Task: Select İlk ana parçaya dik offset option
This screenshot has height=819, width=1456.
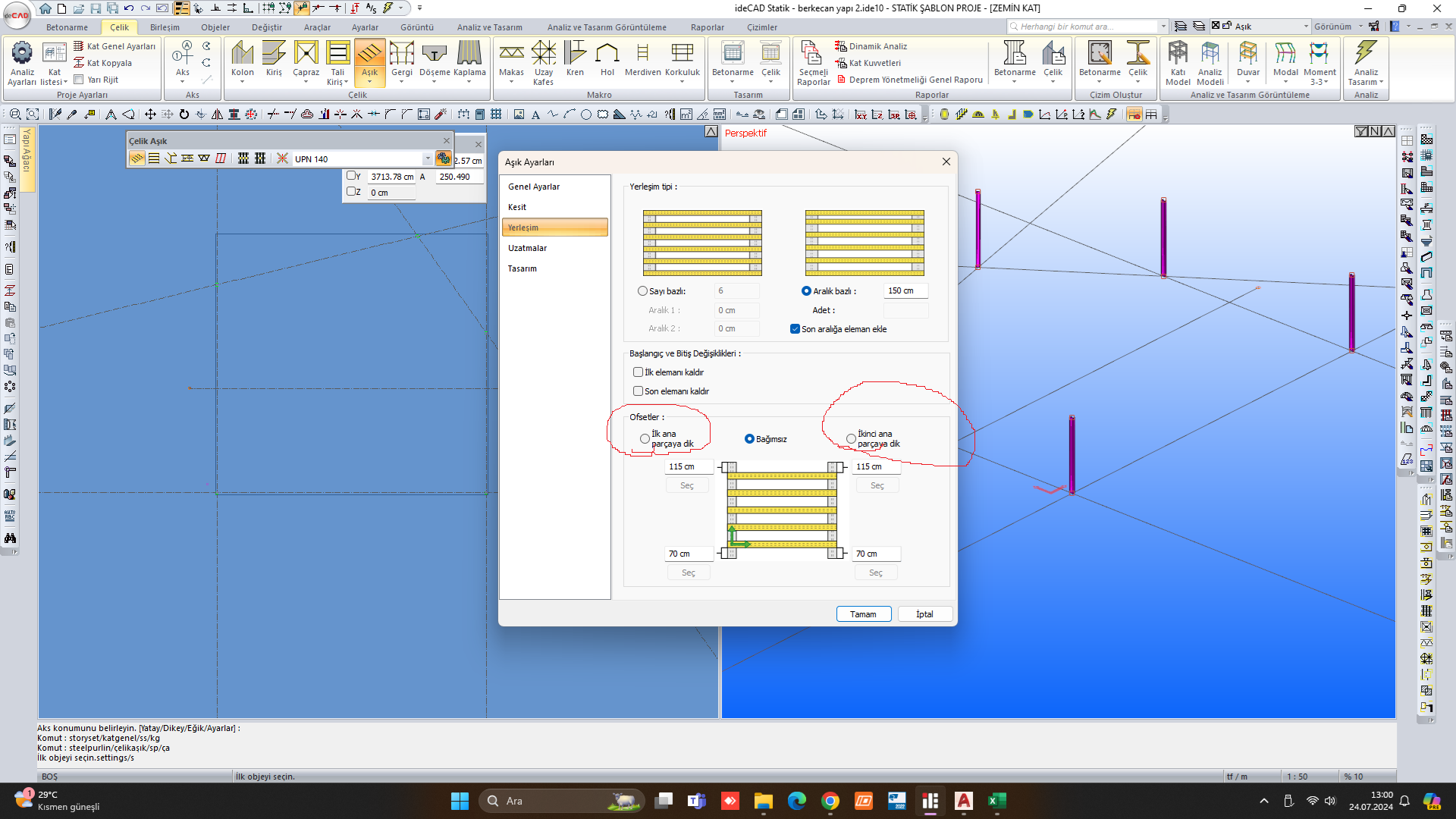Action: [643, 438]
